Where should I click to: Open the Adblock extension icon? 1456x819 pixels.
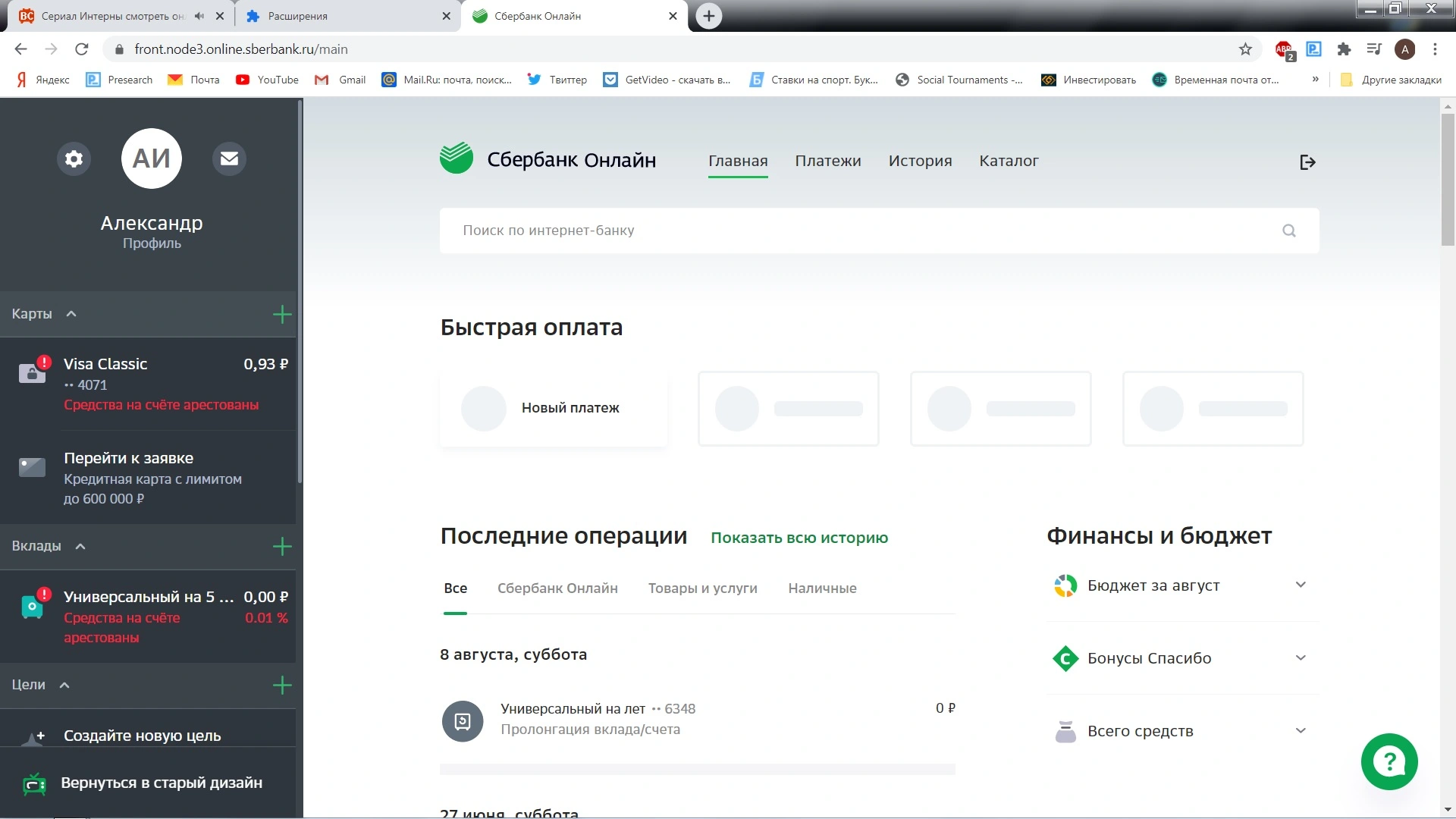[1284, 50]
